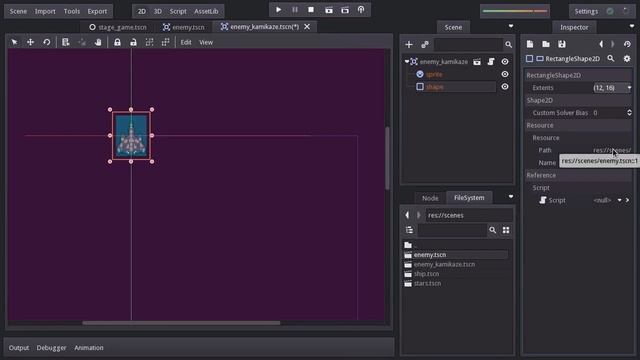
Task: Open the Import menu
Action: pos(45,11)
